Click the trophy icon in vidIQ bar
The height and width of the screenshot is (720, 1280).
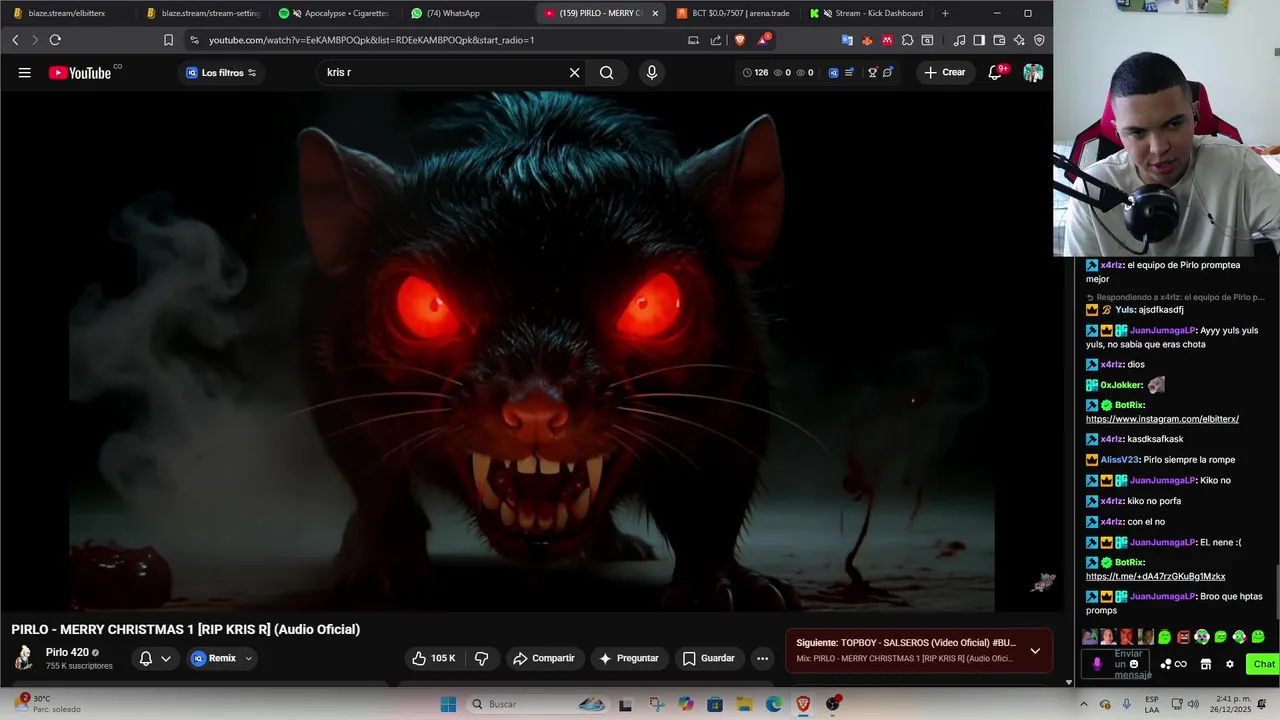(x=872, y=72)
